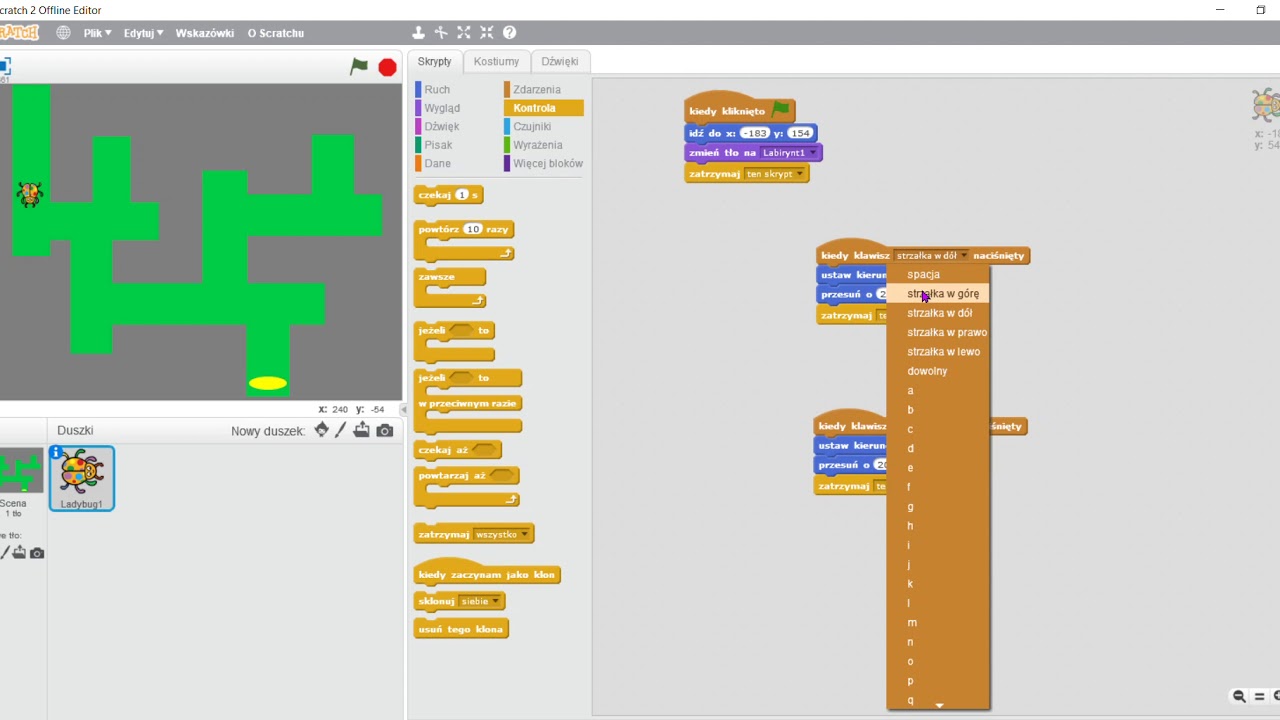This screenshot has width=1280, height=720.
Task: Switch to the Kostiumy tab
Action: coord(496,61)
